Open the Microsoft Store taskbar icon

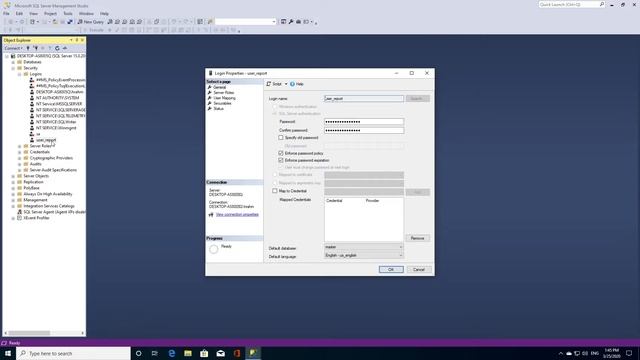point(204,353)
